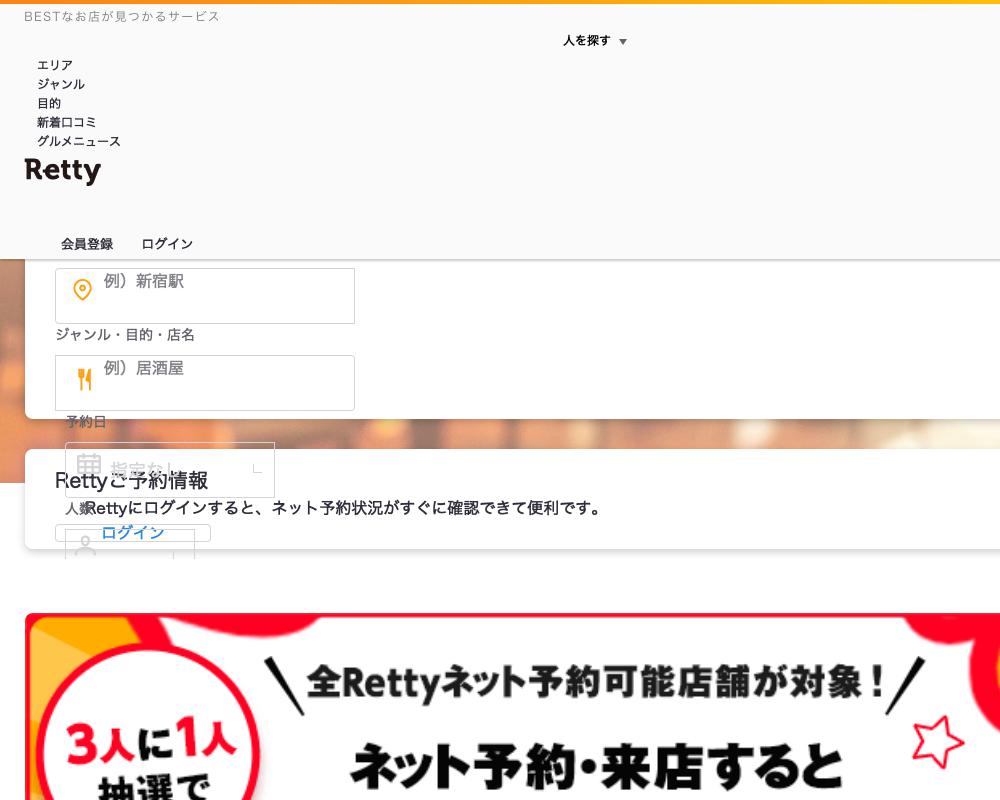Switch to the ログイン tab
This screenshot has height=800, width=1000.
167,244
